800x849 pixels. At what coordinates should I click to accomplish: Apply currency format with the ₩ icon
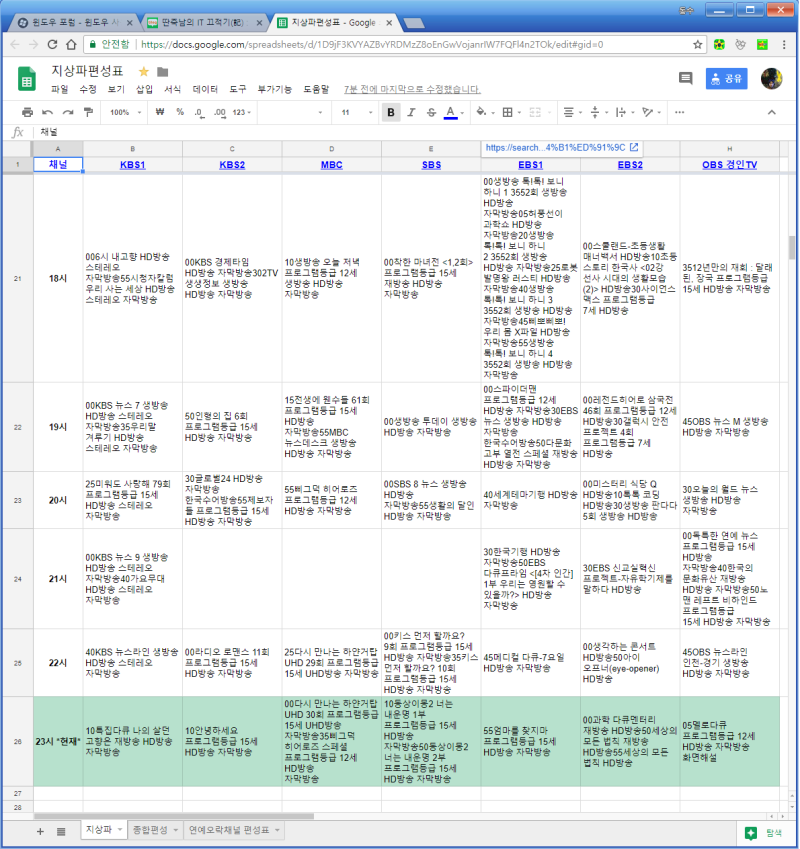point(160,112)
